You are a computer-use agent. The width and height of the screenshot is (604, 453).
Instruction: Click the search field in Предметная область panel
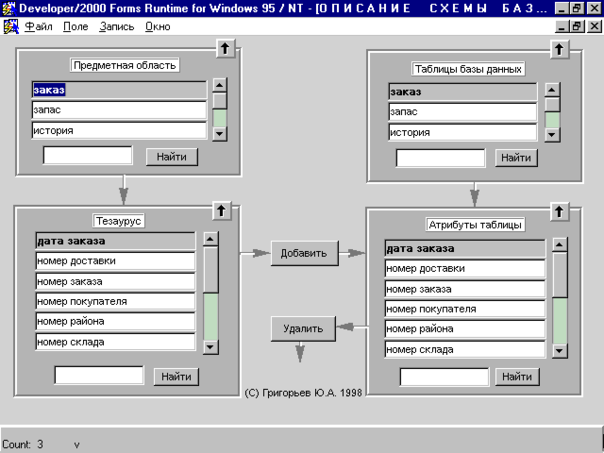88,155
